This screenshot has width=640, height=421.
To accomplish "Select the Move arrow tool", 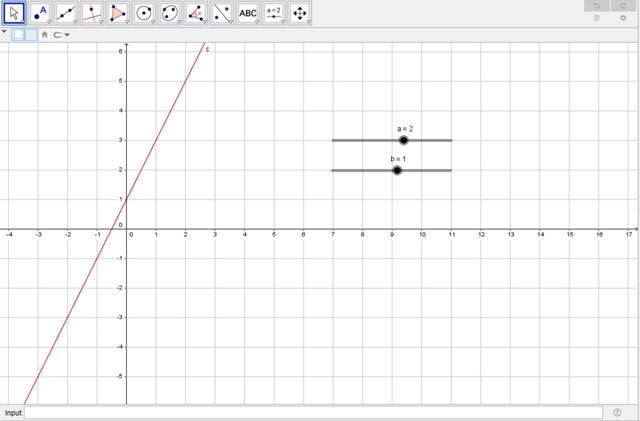I will (x=14, y=13).
